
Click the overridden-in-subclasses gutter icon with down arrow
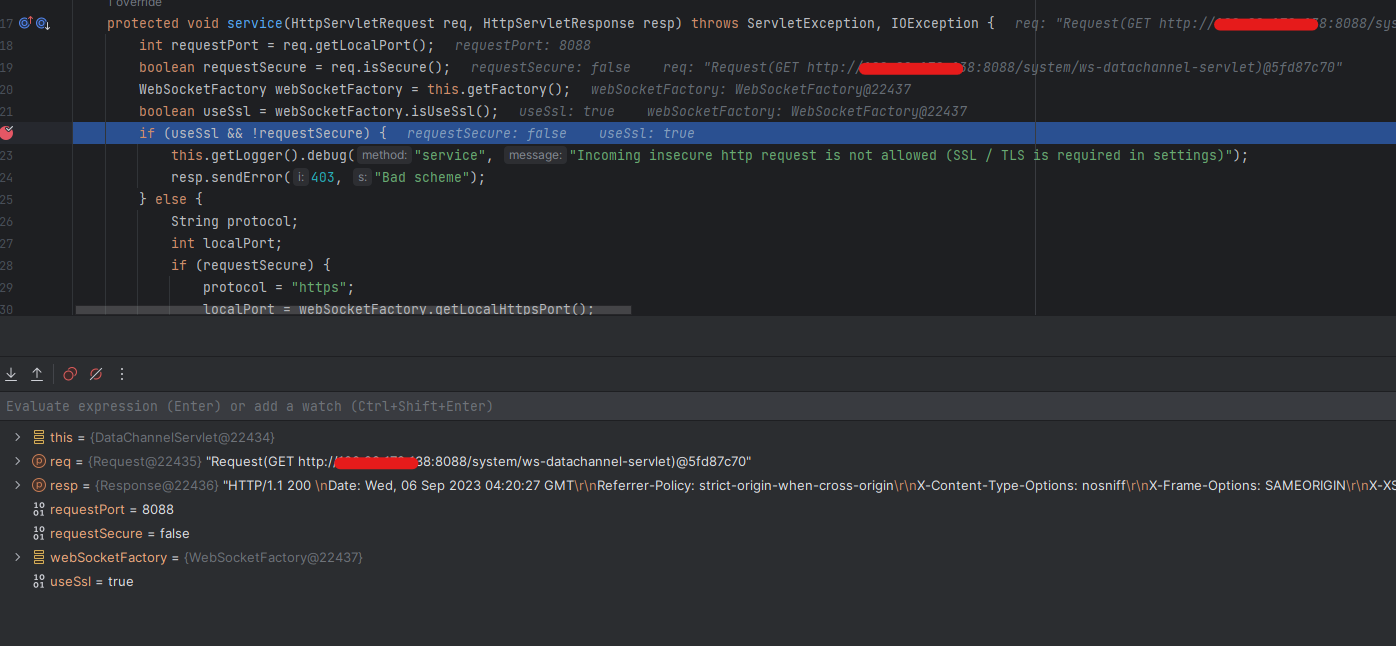point(43,23)
